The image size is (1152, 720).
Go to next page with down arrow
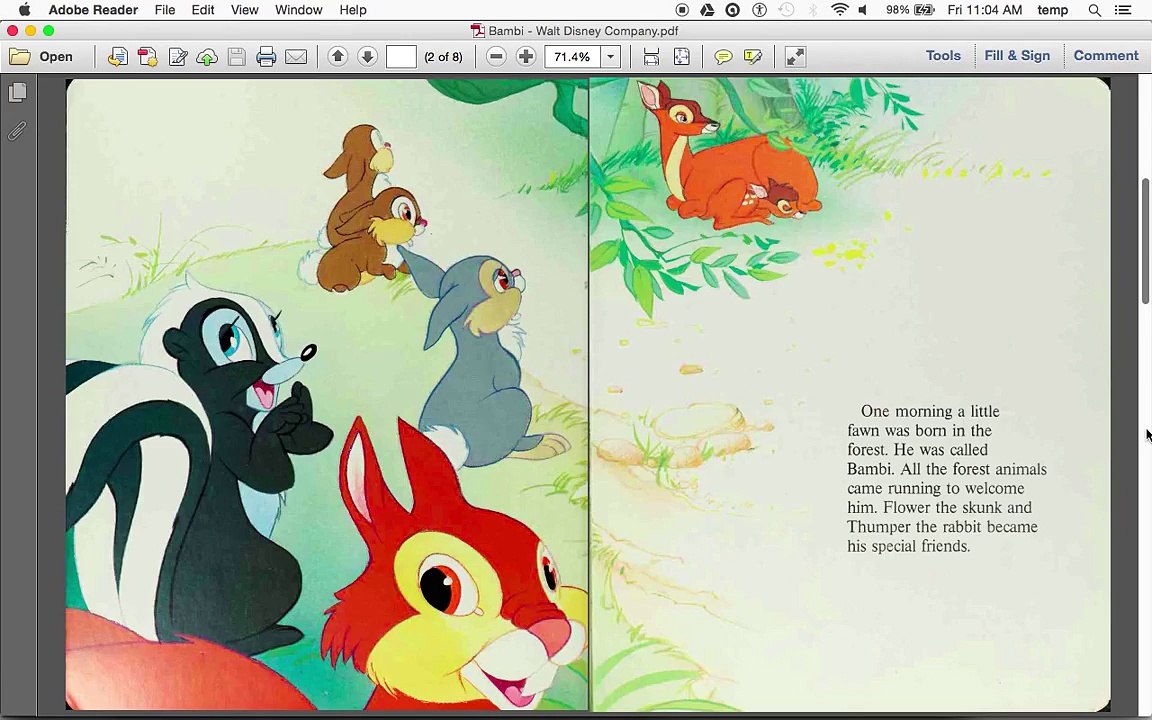tap(367, 57)
